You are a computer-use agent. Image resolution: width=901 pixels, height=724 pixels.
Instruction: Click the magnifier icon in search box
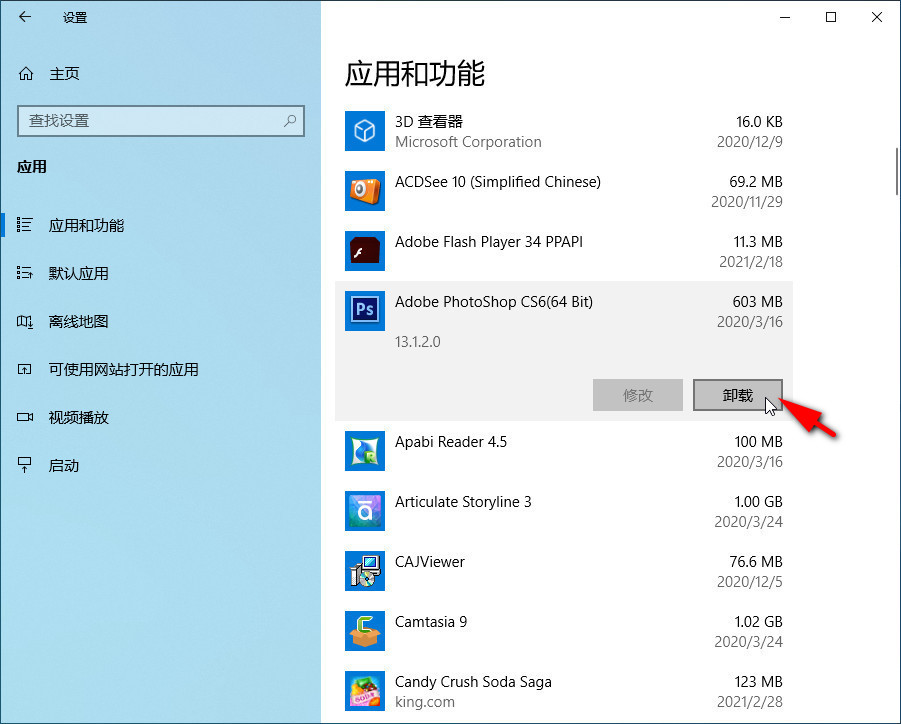pyautogui.click(x=290, y=121)
